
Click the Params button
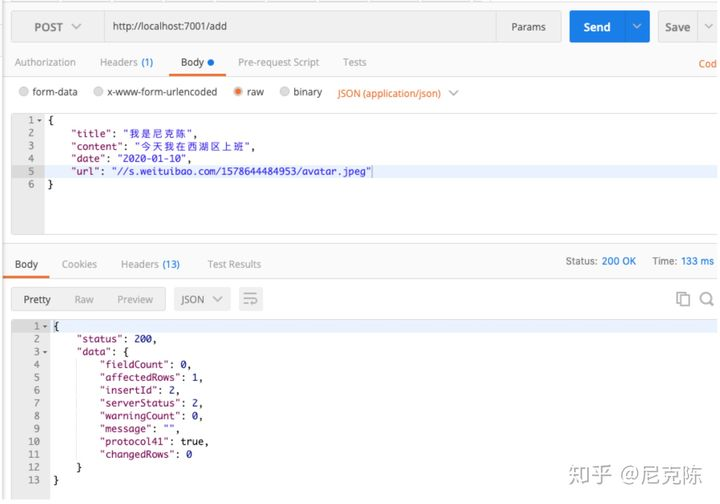[529, 27]
